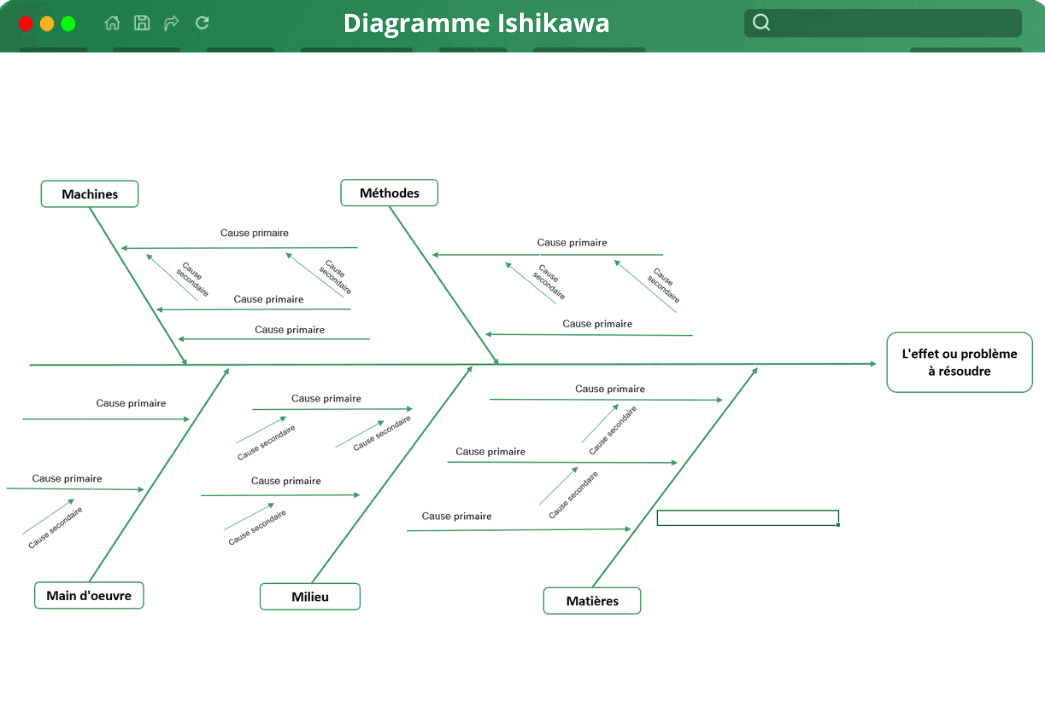The width and height of the screenshot is (1045, 727).
Task: Select the Matières category box
Action: (x=591, y=600)
